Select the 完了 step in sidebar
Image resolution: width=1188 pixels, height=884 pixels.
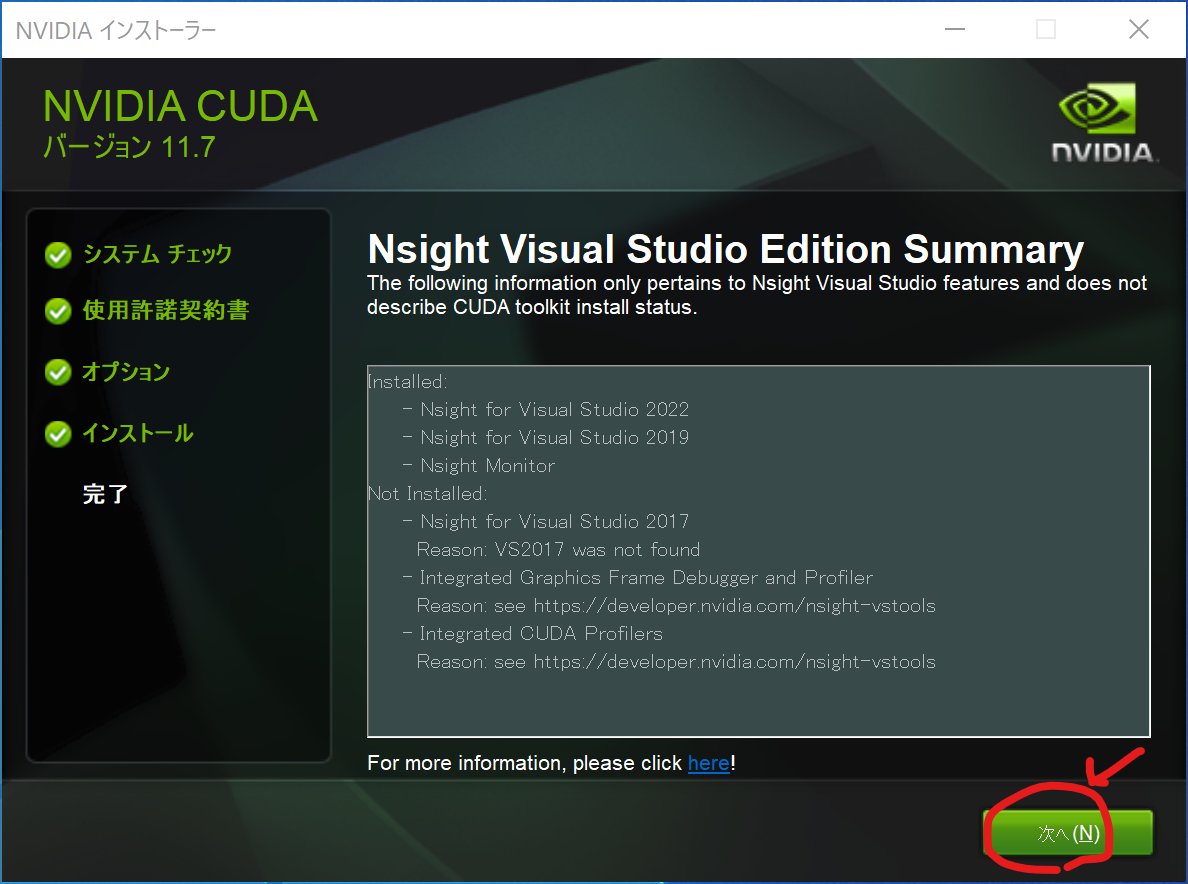(x=105, y=494)
